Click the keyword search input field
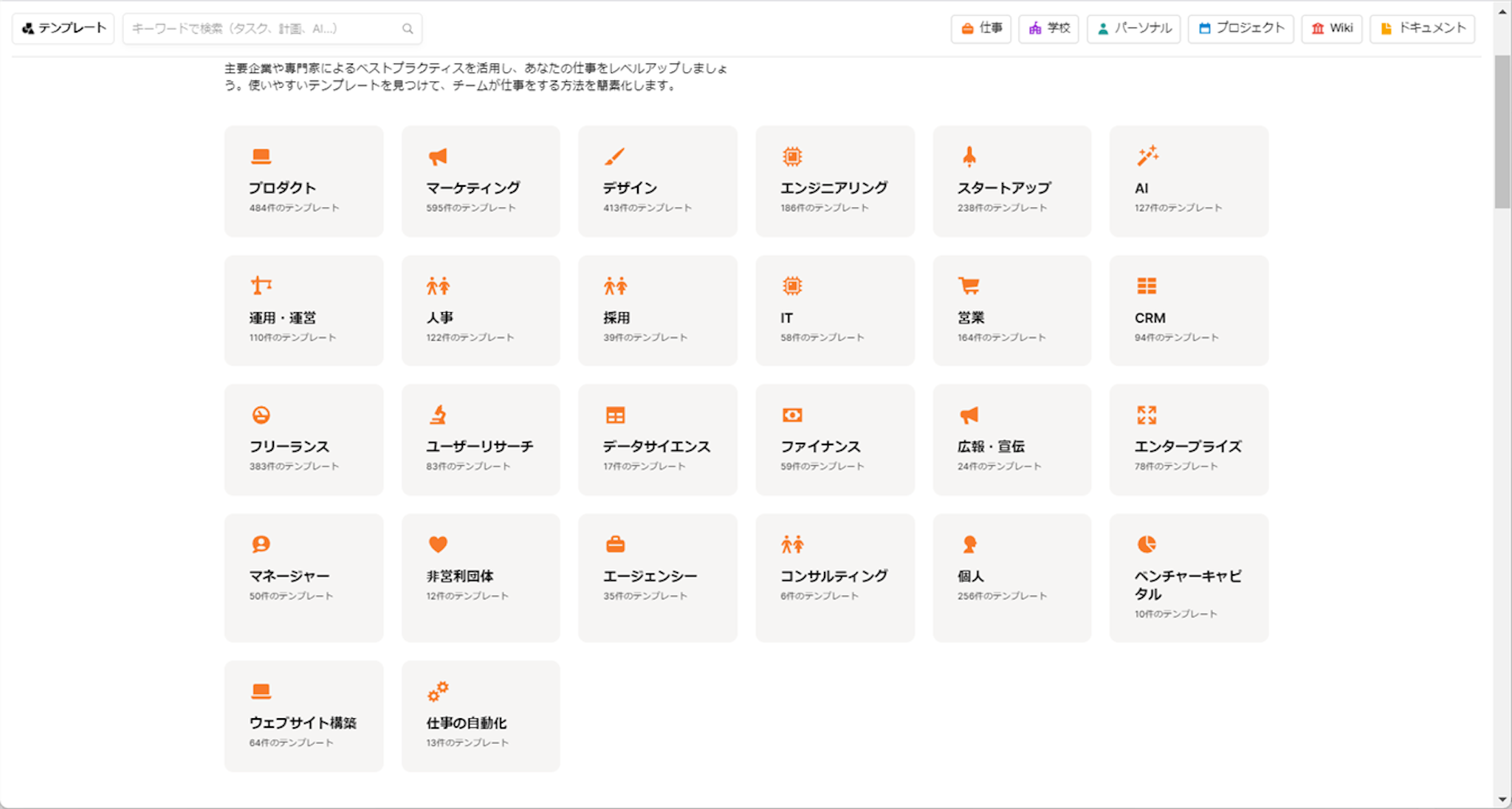This screenshot has height=809, width=1512. 262,29
